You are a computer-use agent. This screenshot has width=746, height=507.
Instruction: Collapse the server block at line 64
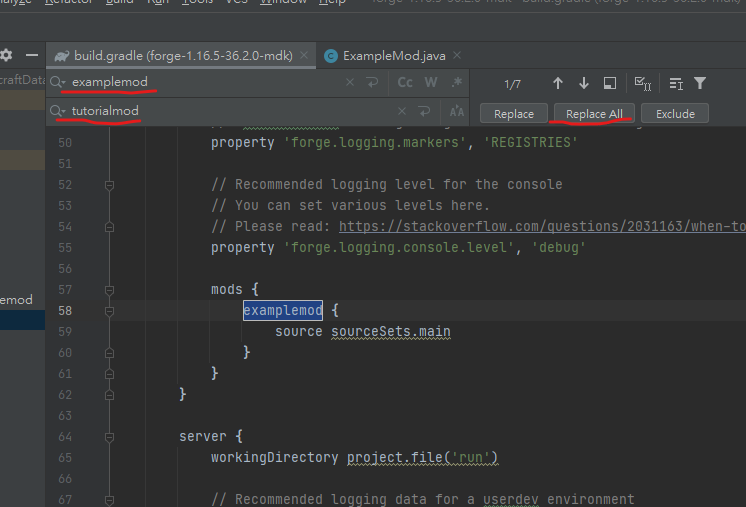point(109,437)
